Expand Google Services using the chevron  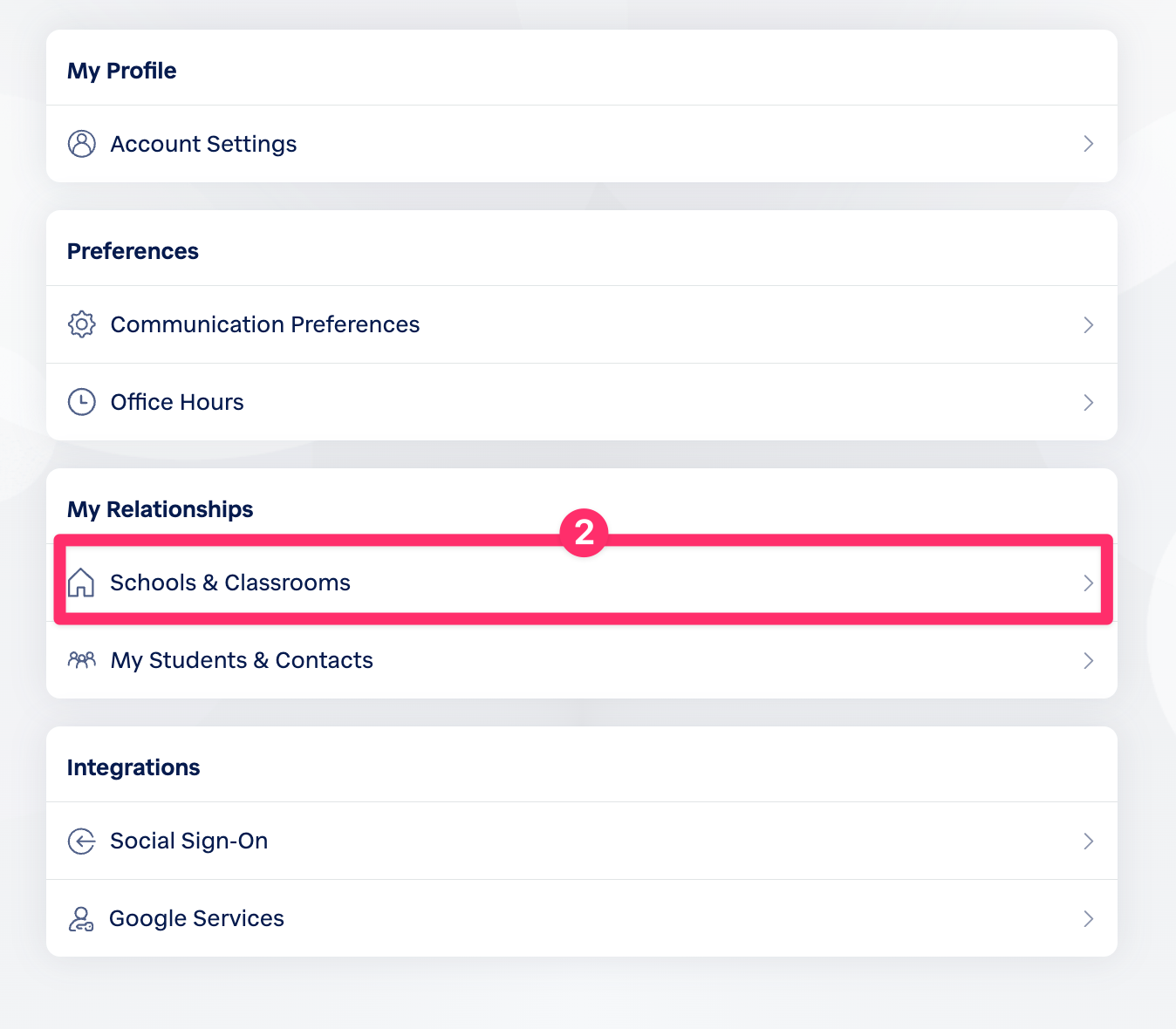[1088, 918]
